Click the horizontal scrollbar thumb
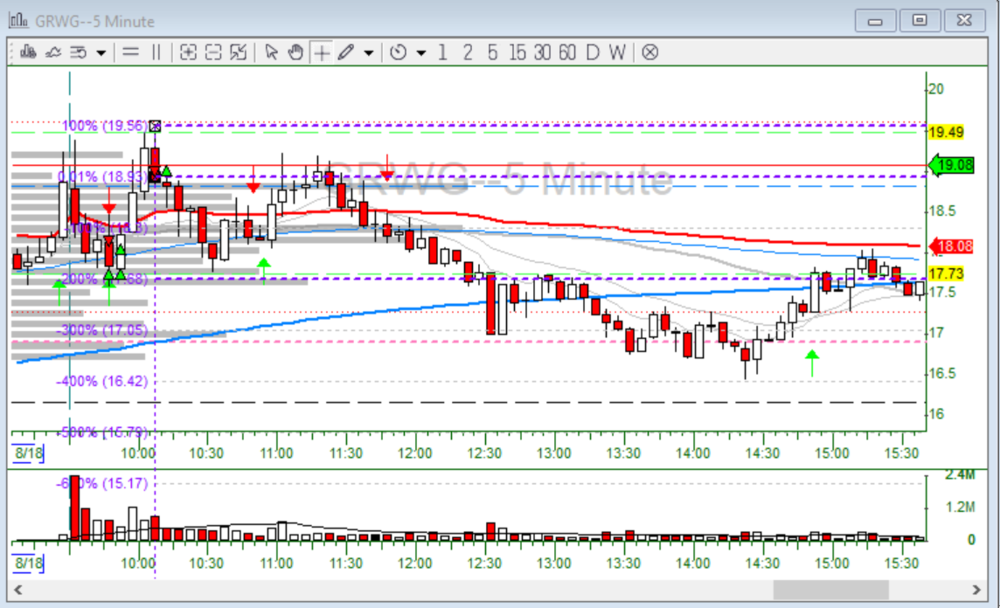Image resolution: width=1000 pixels, height=608 pixels. tap(814, 590)
